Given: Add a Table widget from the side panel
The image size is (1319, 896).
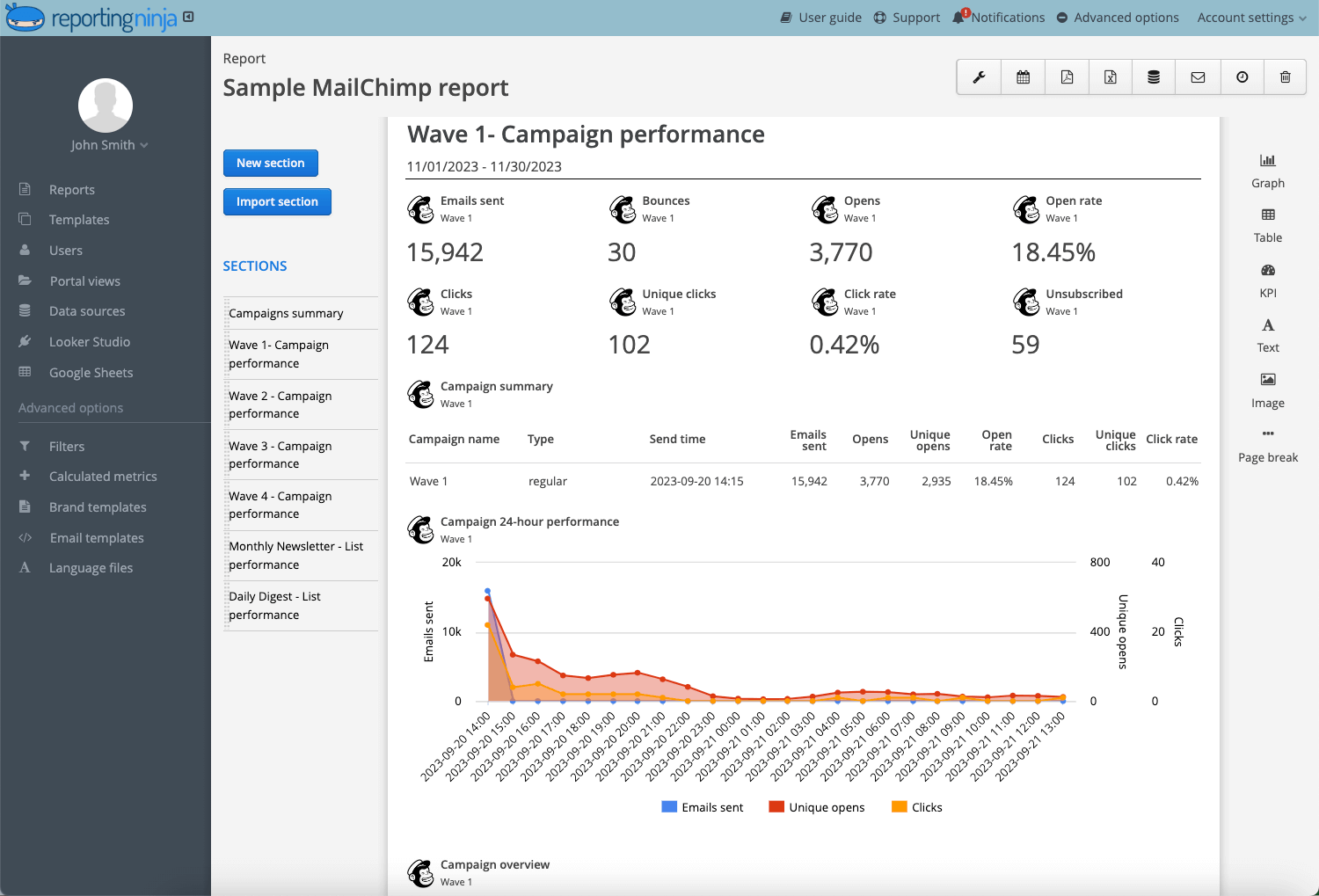Looking at the screenshot, I should (1268, 226).
